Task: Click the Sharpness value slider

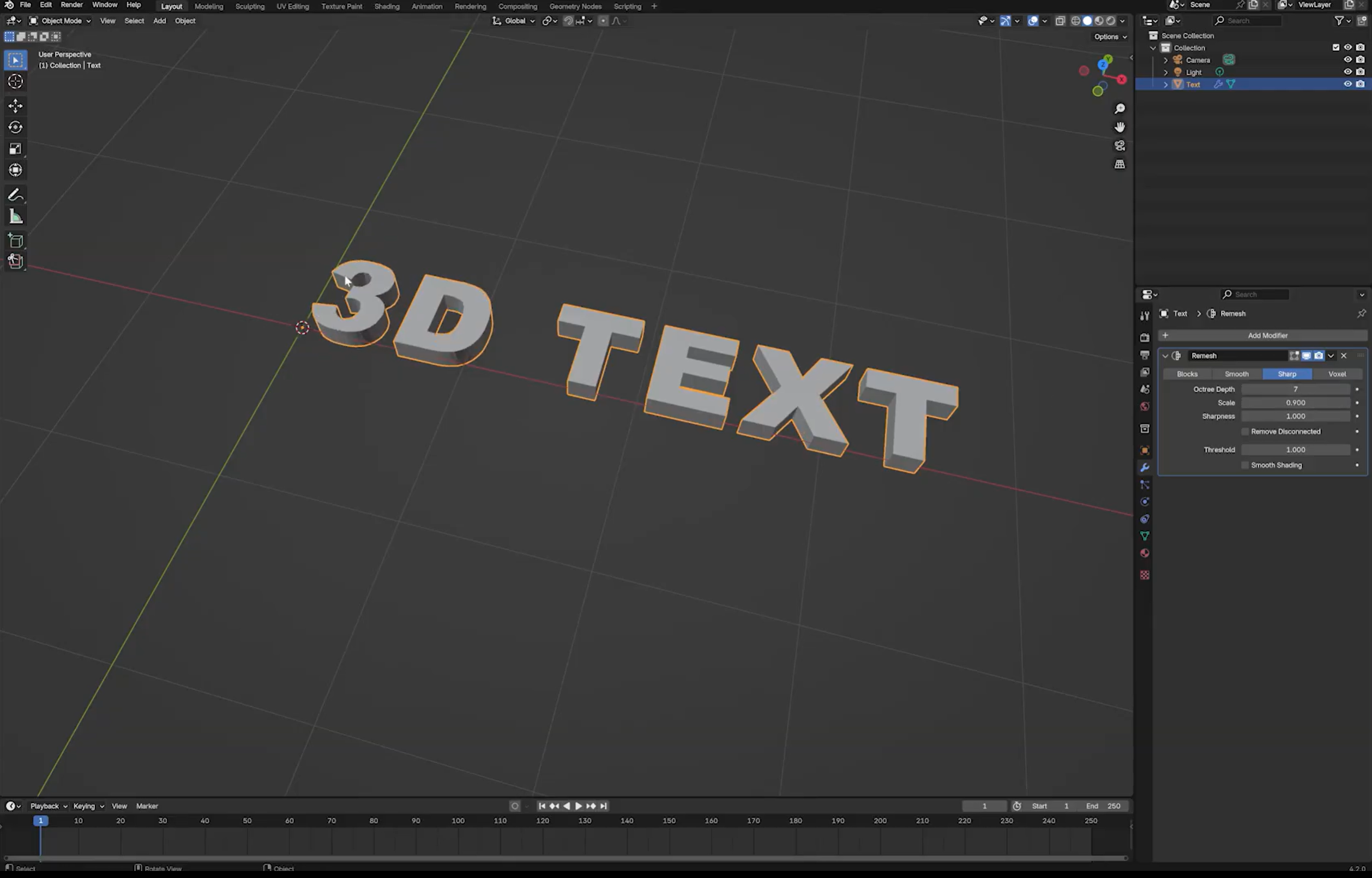Action: [1295, 416]
